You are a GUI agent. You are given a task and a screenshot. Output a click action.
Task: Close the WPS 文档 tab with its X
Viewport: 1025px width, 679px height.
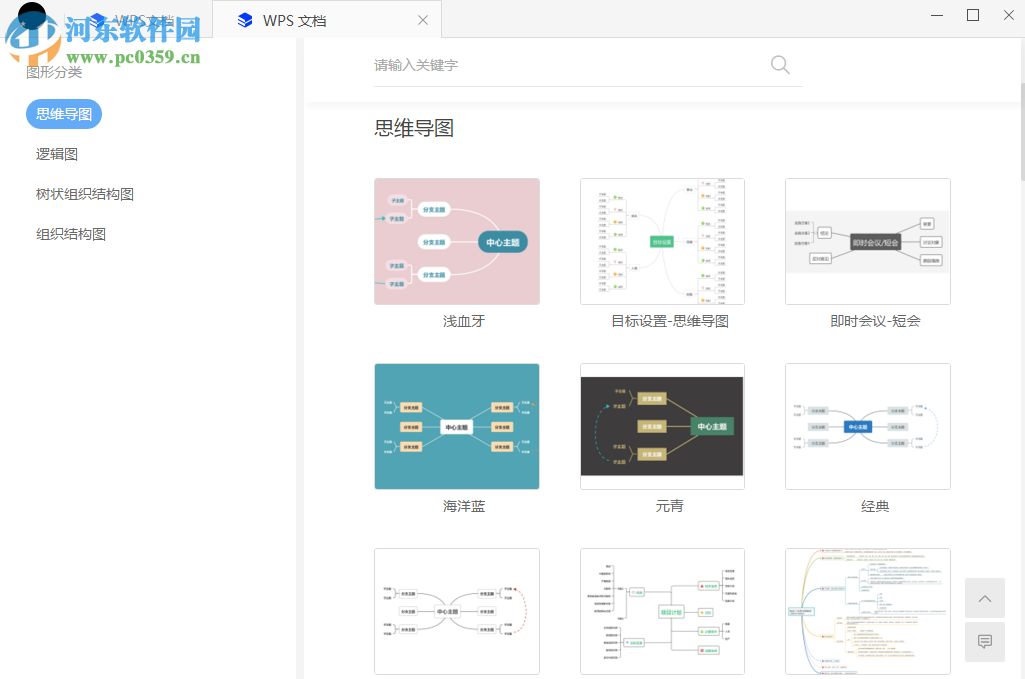(x=422, y=19)
